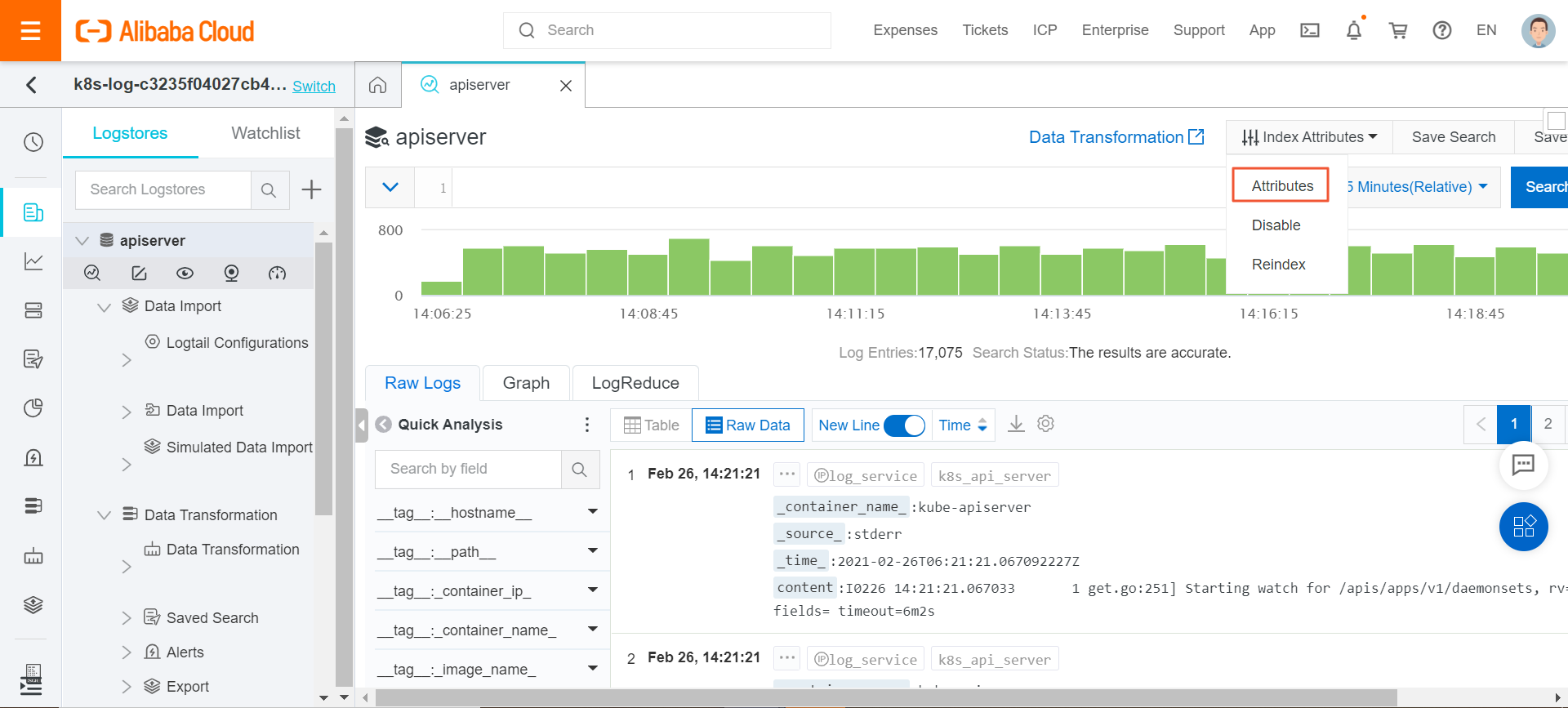Expand the Logtail Configurations node
This screenshot has height=708, width=1568.
(x=127, y=360)
